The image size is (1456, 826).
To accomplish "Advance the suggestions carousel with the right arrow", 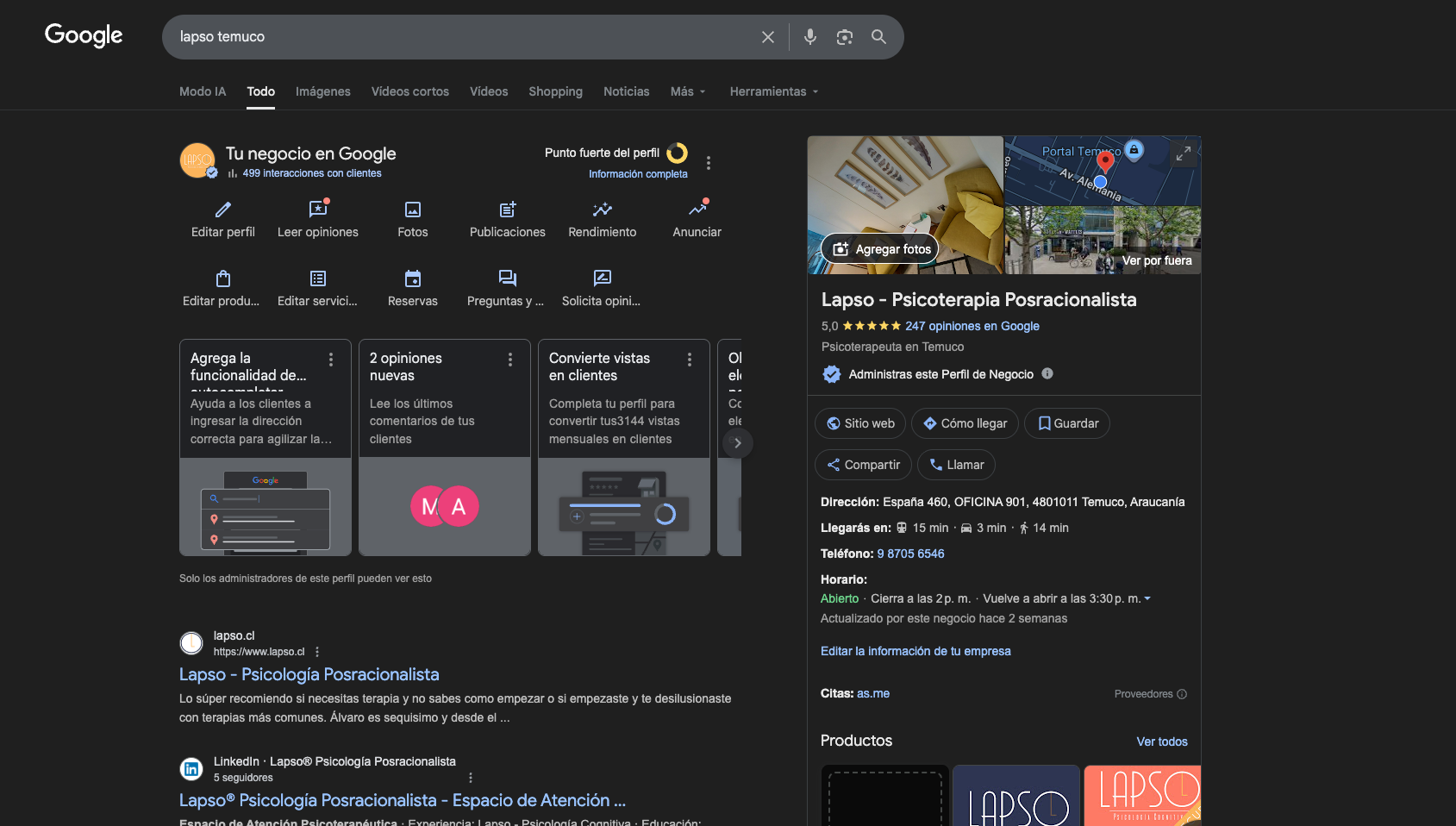I will pyautogui.click(x=738, y=442).
